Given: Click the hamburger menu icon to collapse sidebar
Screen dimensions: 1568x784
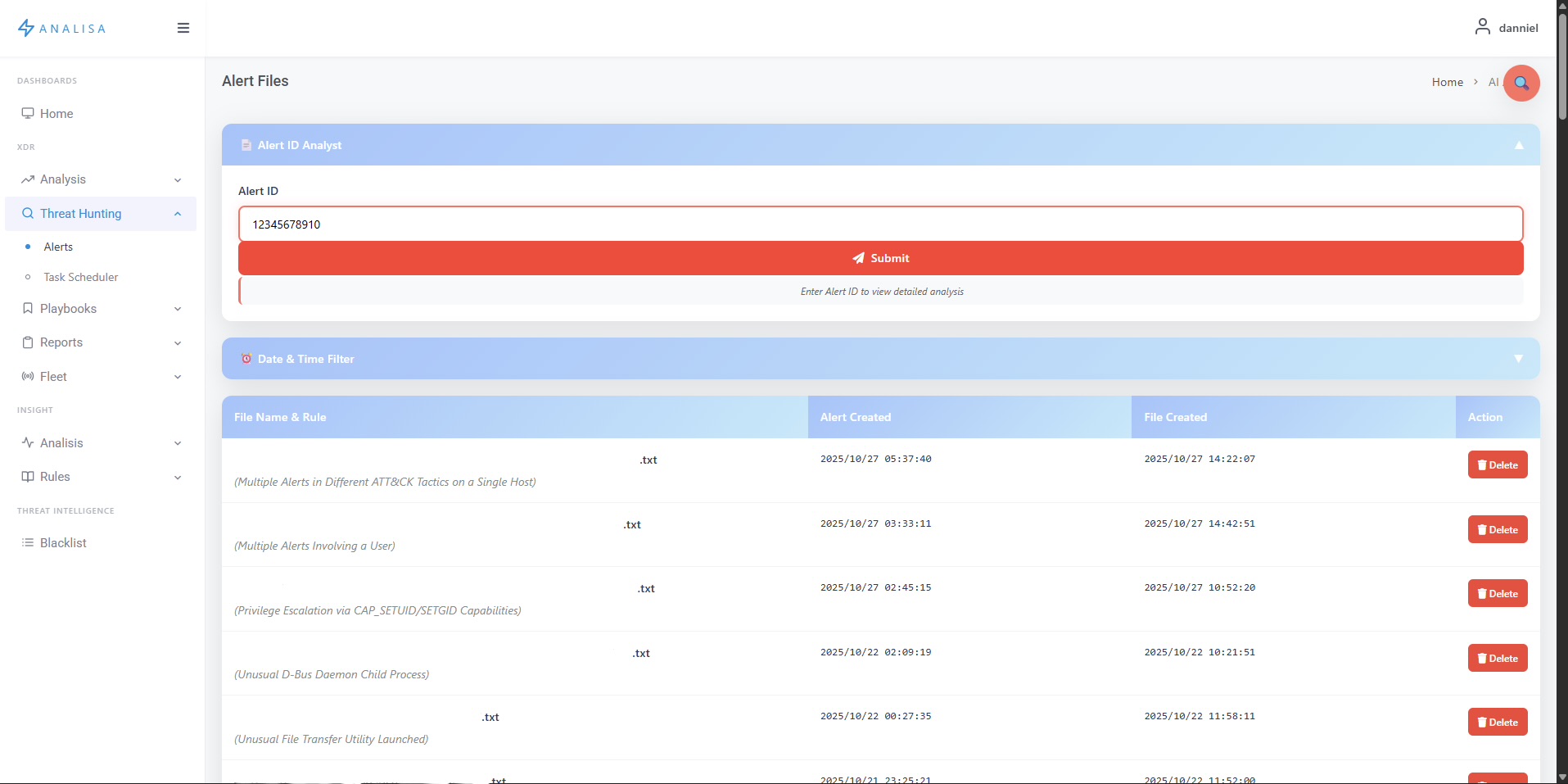Looking at the screenshot, I should [183, 27].
